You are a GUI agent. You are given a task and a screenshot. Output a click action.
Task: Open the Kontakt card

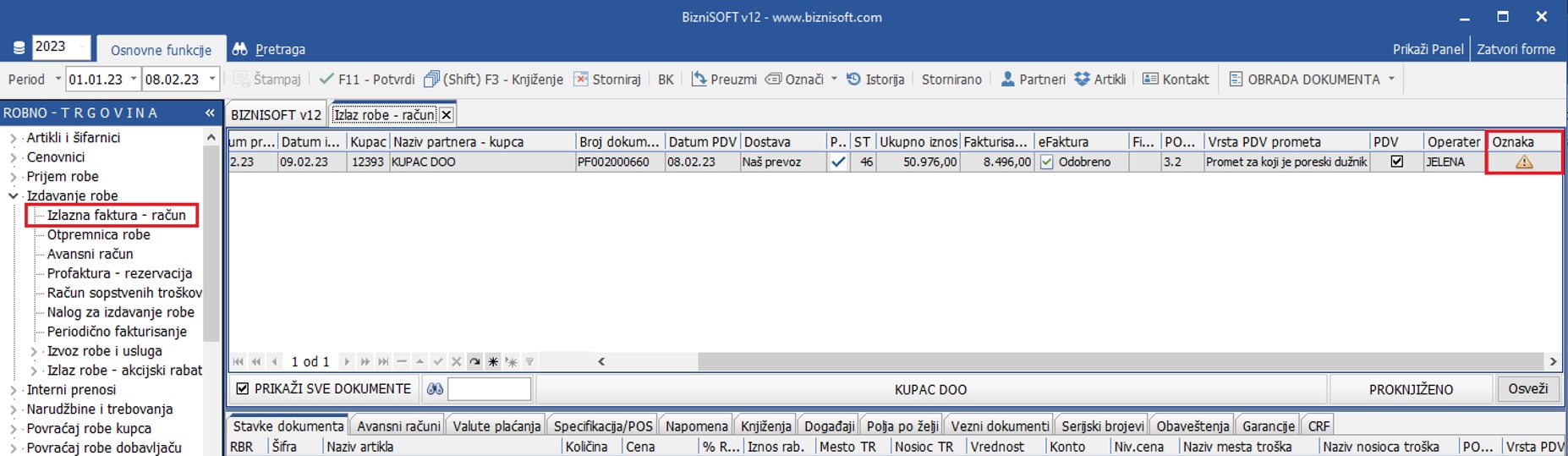[1176, 79]
